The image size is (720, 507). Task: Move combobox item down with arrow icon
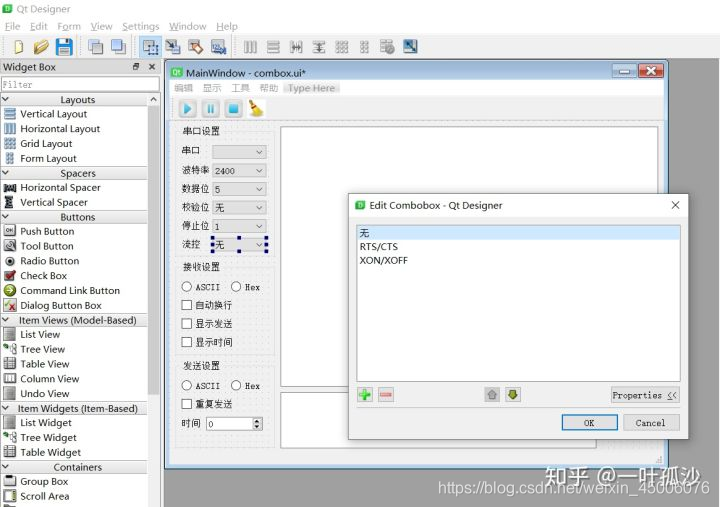coord(513,394)
